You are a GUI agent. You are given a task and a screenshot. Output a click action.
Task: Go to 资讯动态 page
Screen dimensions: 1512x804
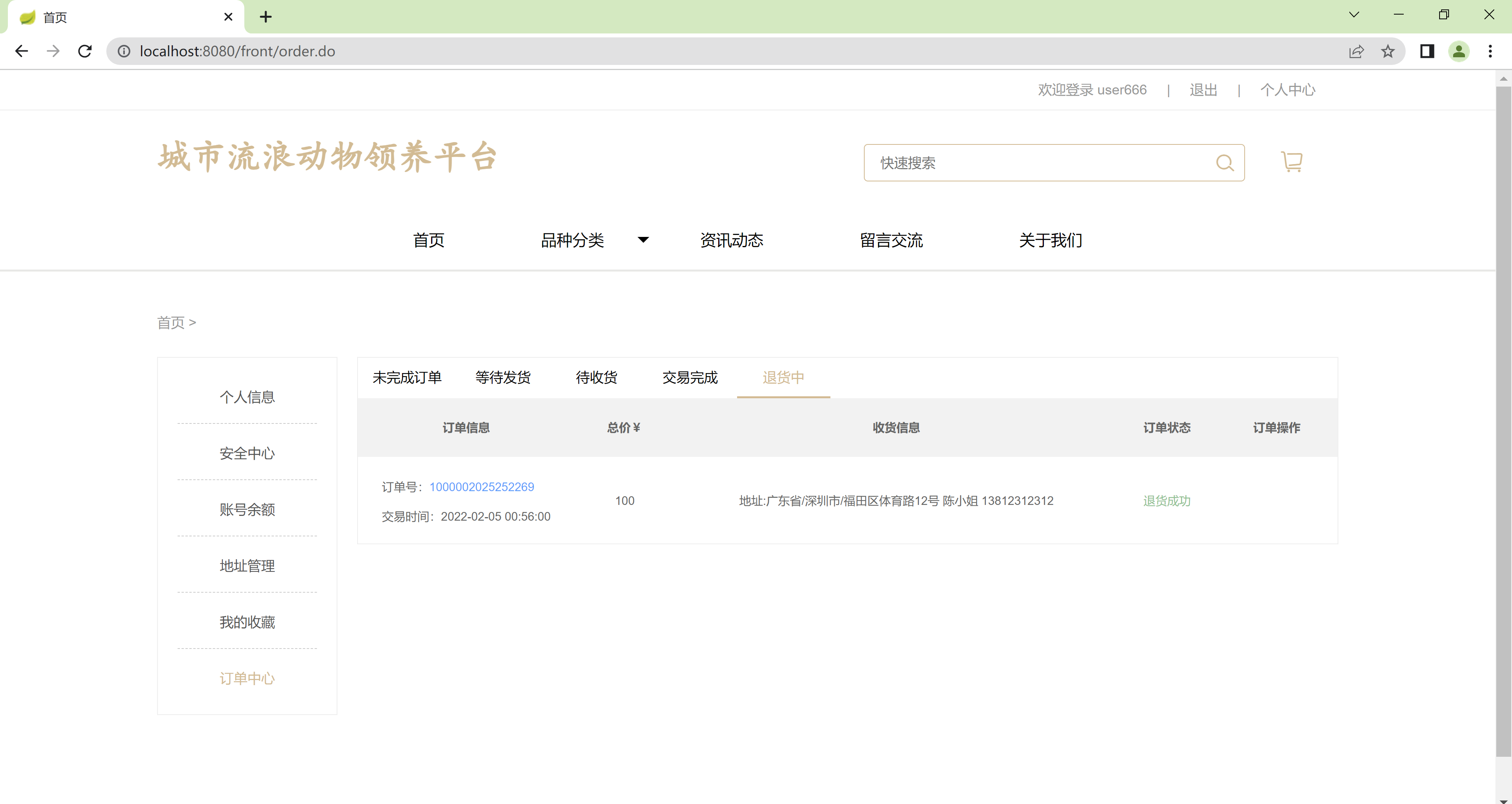[731, 240]
